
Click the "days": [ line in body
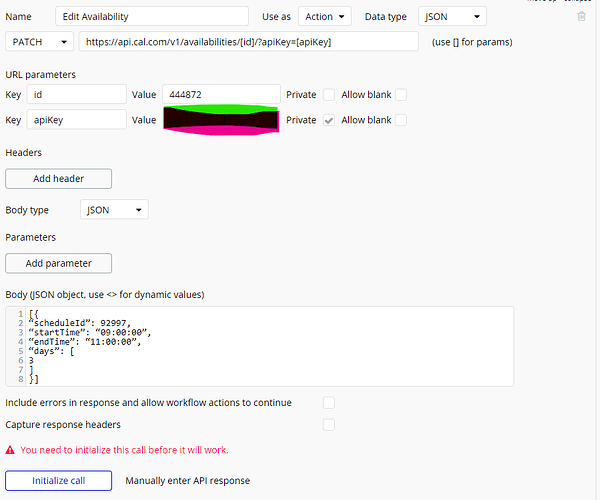click(x=51, y=351)
